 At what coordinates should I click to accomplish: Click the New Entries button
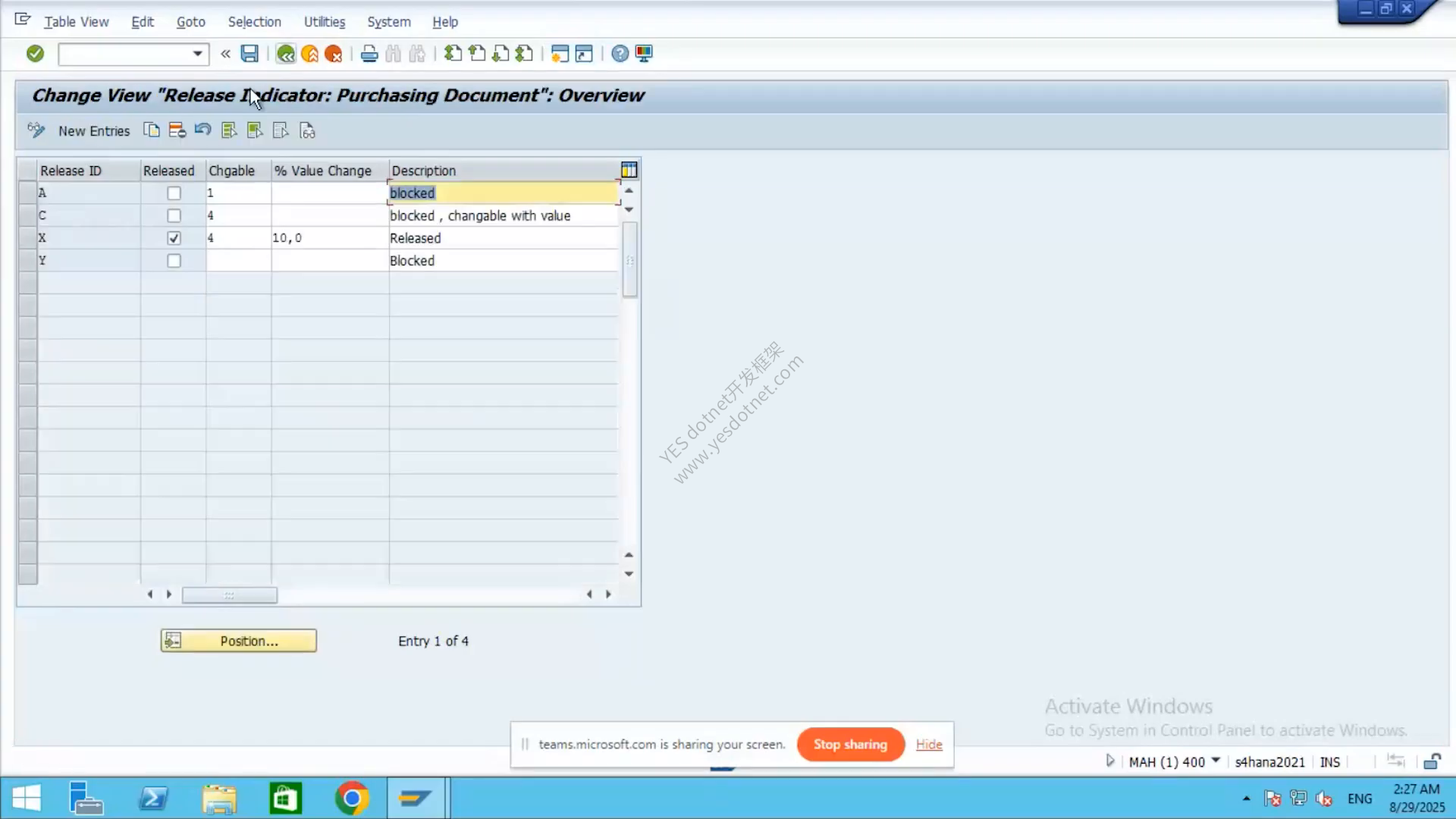[94, 131]
